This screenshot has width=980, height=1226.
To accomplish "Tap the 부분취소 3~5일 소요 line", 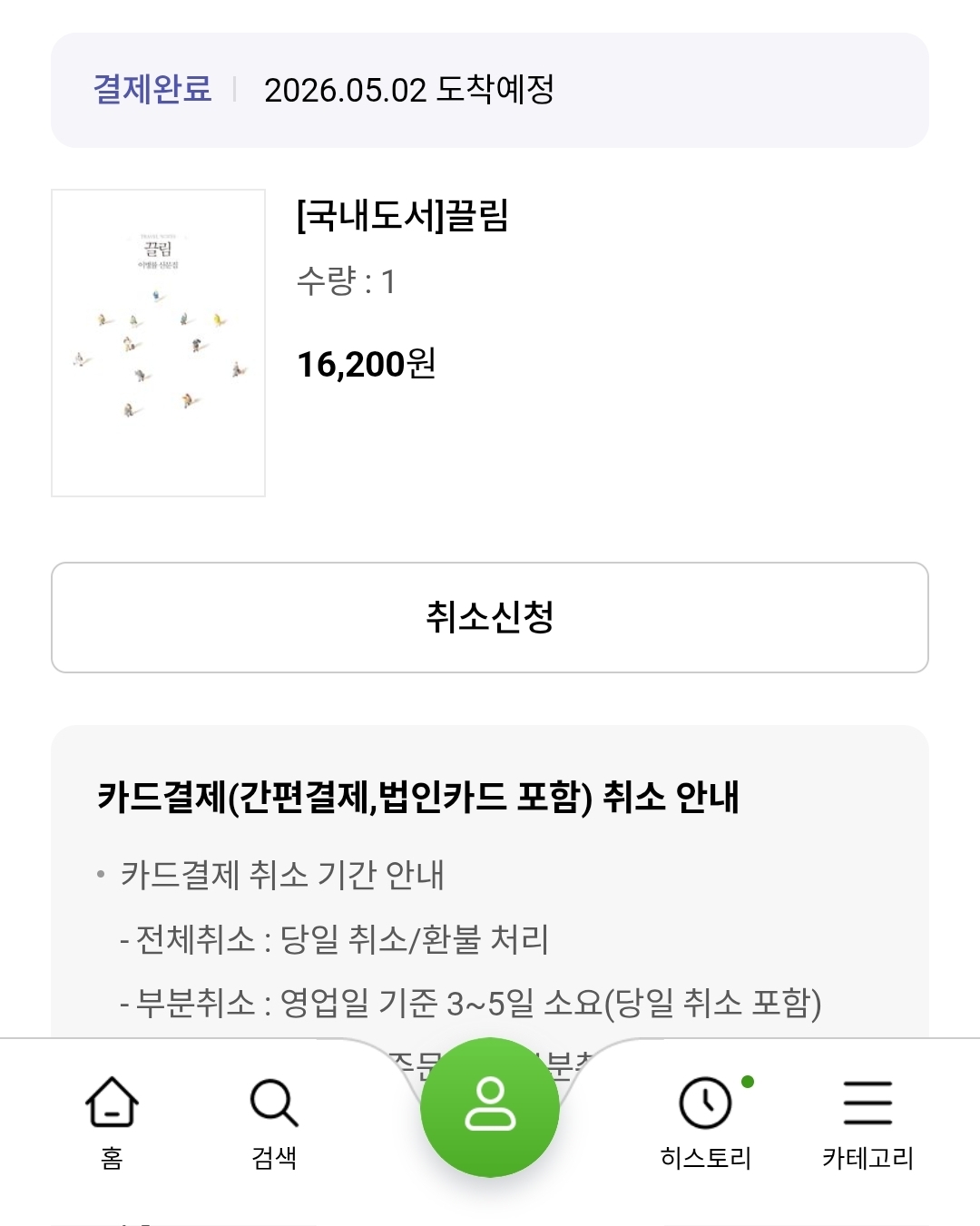I will click(x=470, y=1004).
